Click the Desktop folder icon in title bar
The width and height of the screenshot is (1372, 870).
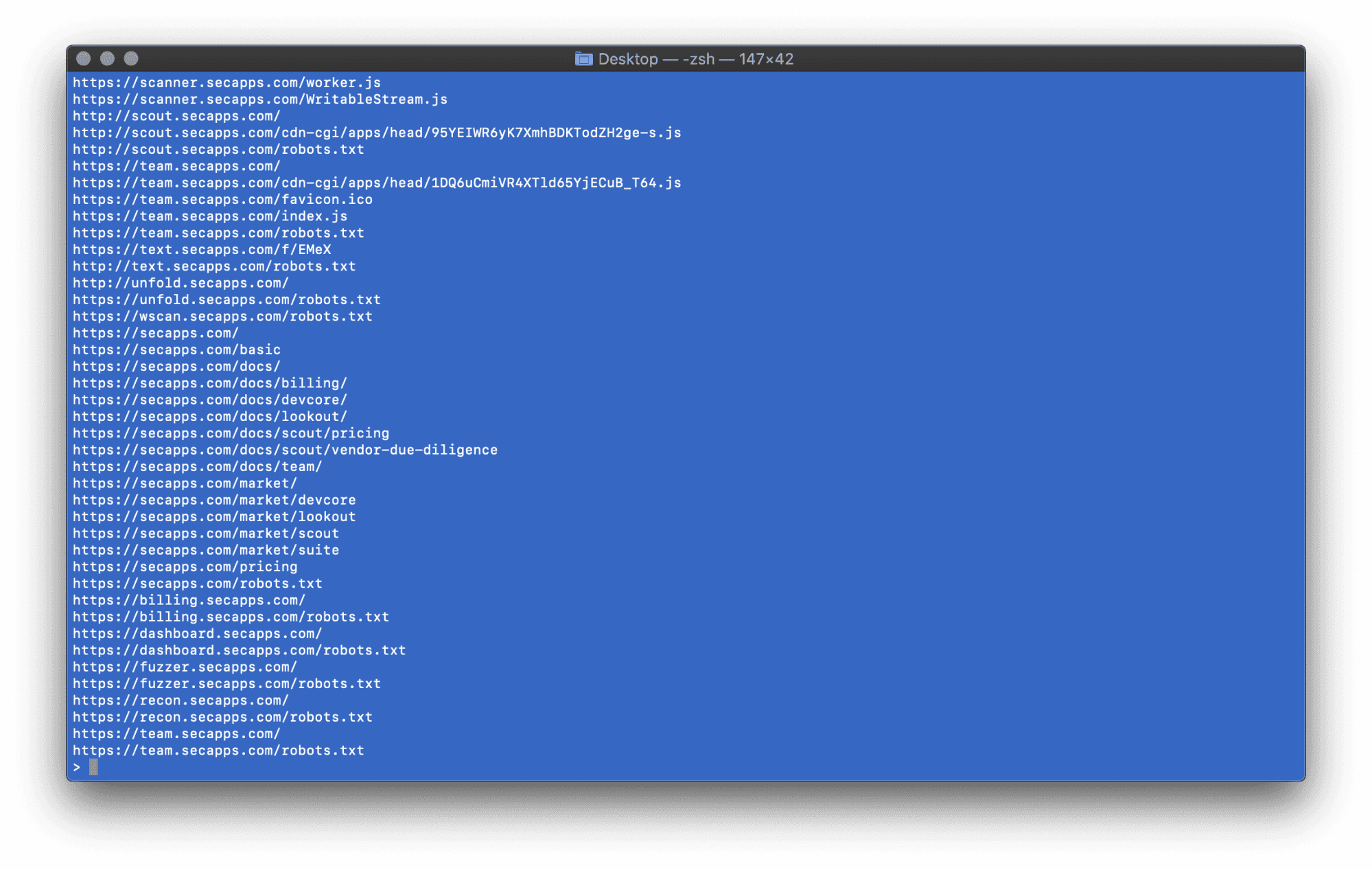click(x=583, y=59)
